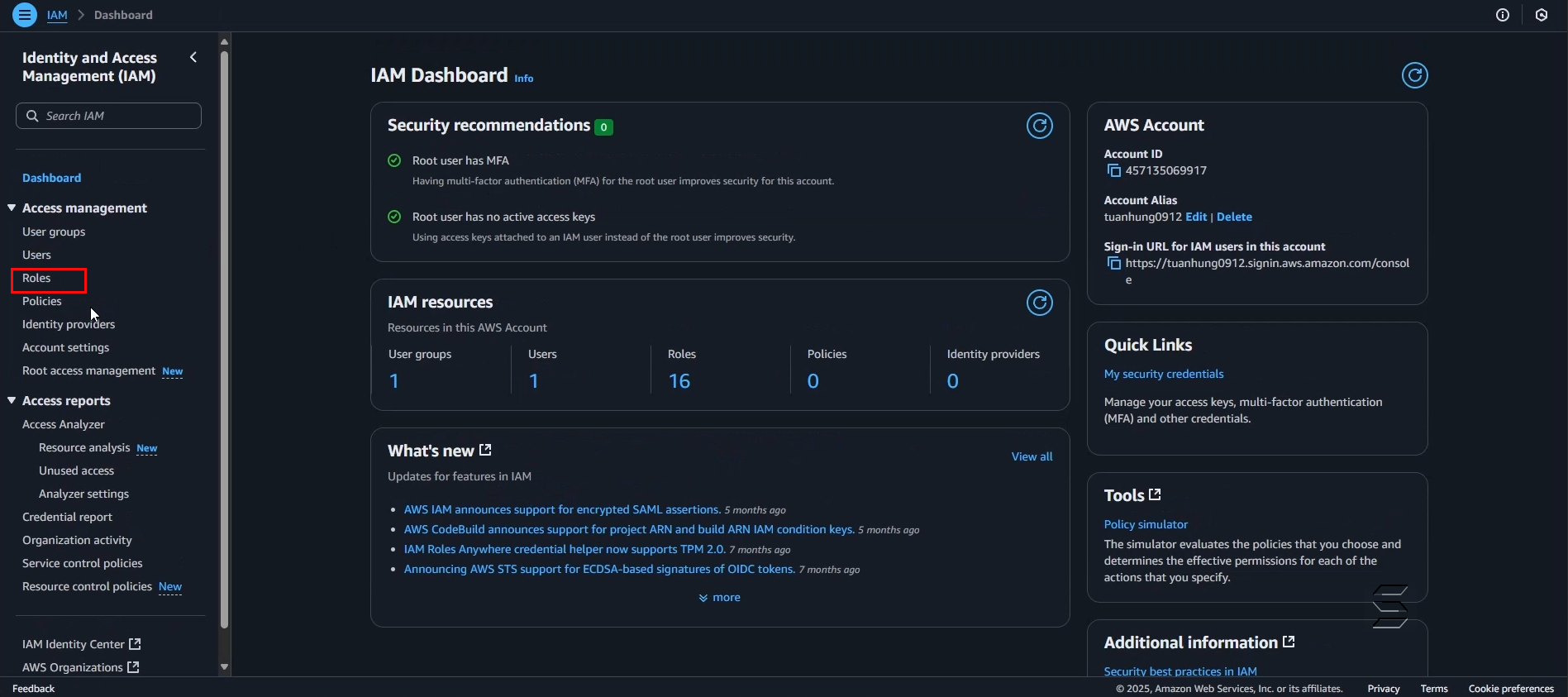Click the Search IAM field
Image resolution: width=1568 pixels, height=697 pixels.
click(x=108, y=116)
